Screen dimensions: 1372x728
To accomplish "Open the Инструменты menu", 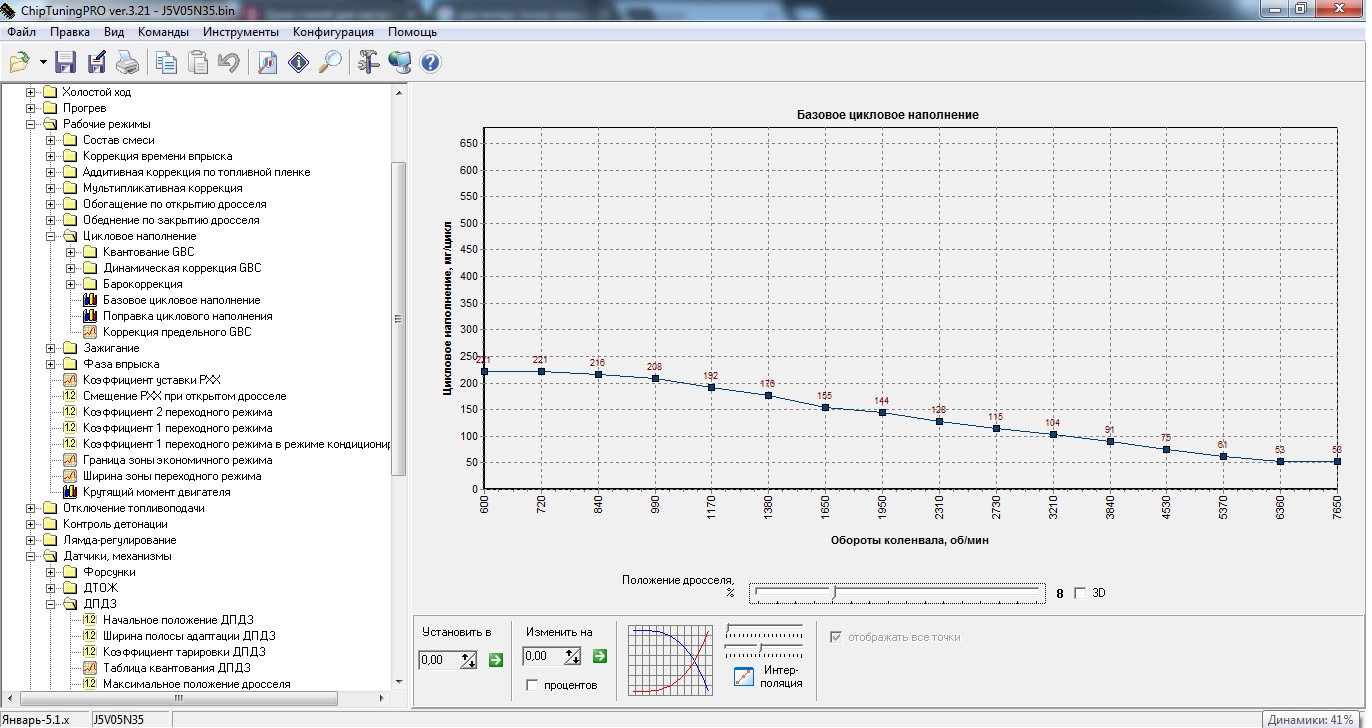I will click(x=241, y=32).
